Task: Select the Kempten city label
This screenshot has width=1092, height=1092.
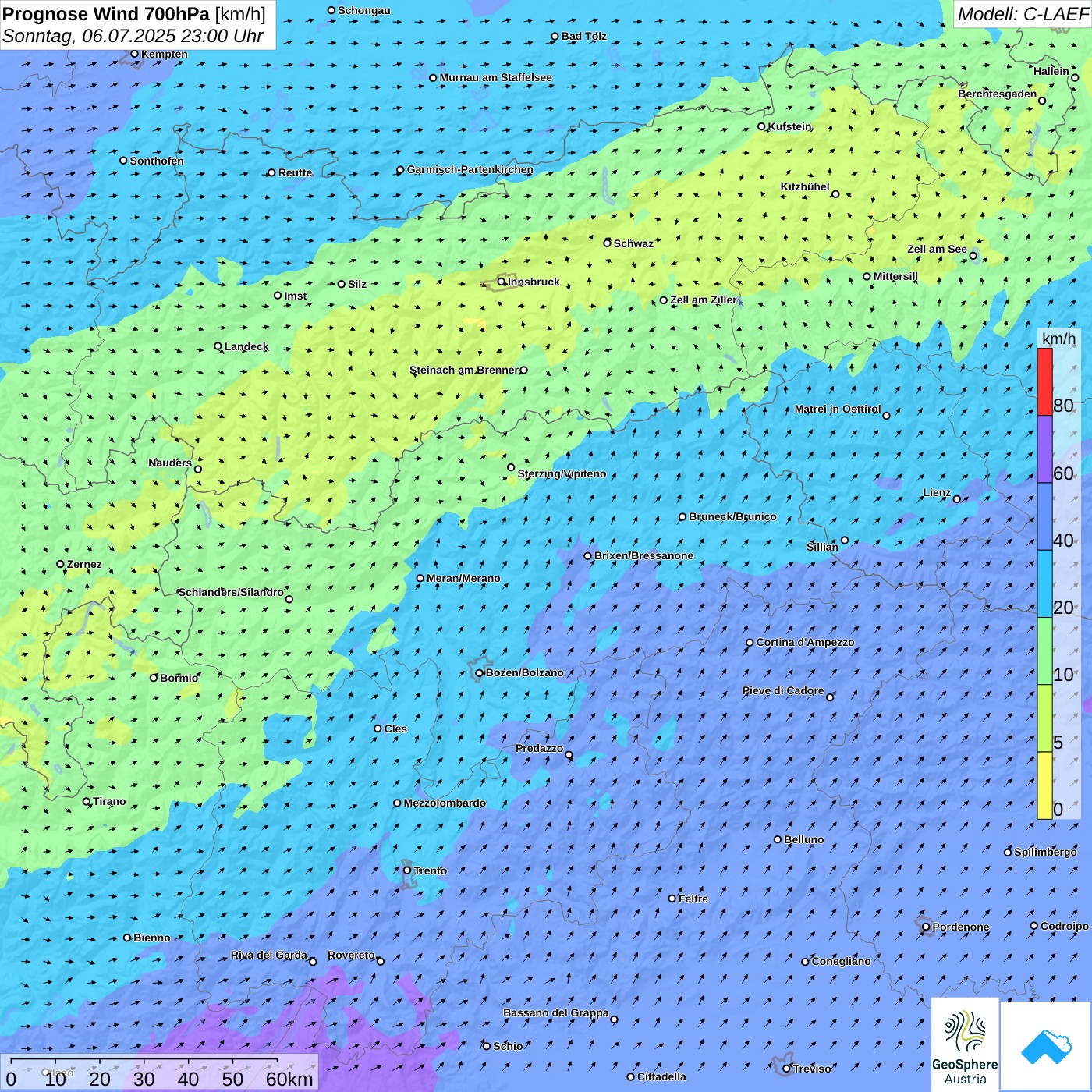Action: (x=165, y=54)
